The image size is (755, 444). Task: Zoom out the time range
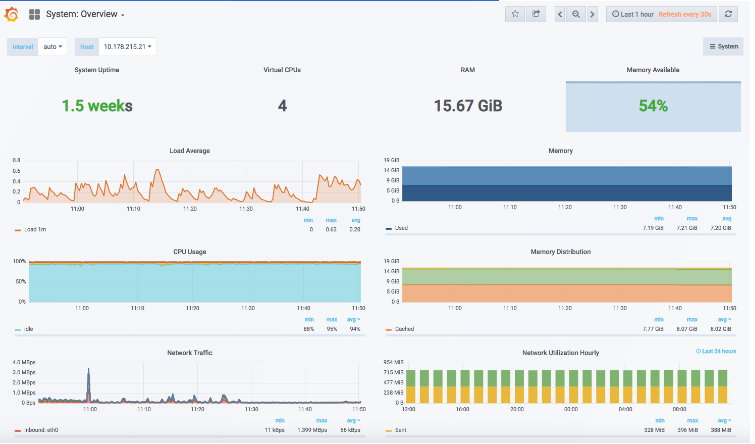tap(576, 14)
